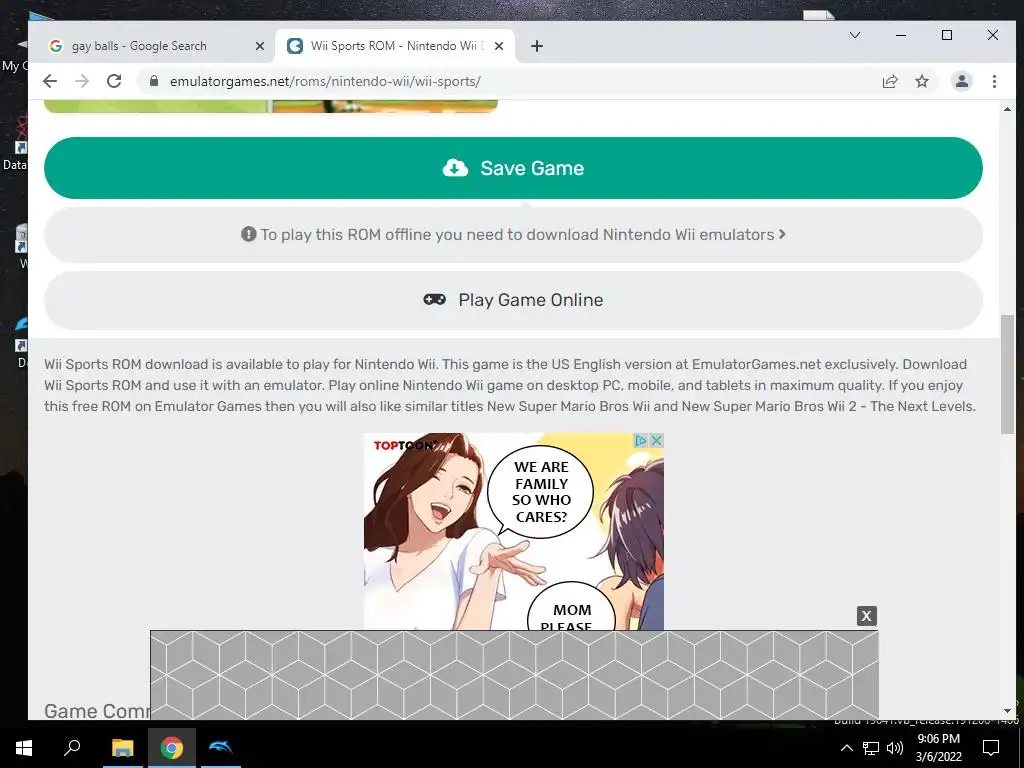Click the TopToon comic advertisement image
The image size is (1024, 768).
pyautogui.click(x=513, y=531)
